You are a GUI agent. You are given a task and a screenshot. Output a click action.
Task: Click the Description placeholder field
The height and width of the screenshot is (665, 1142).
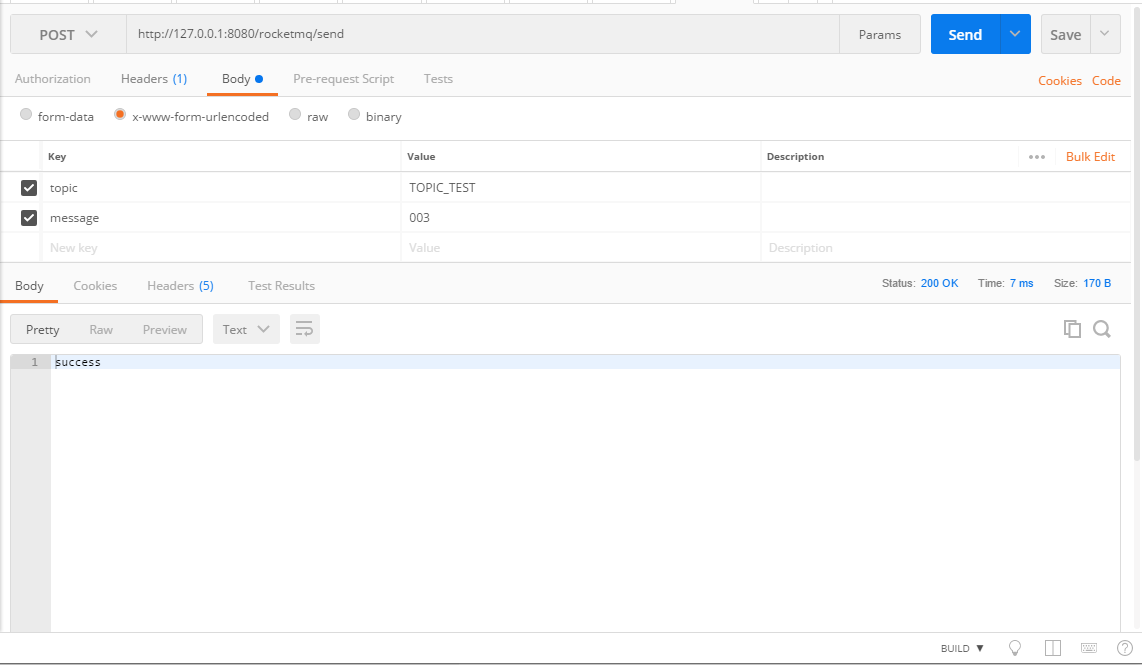click(x=945, y=248)
